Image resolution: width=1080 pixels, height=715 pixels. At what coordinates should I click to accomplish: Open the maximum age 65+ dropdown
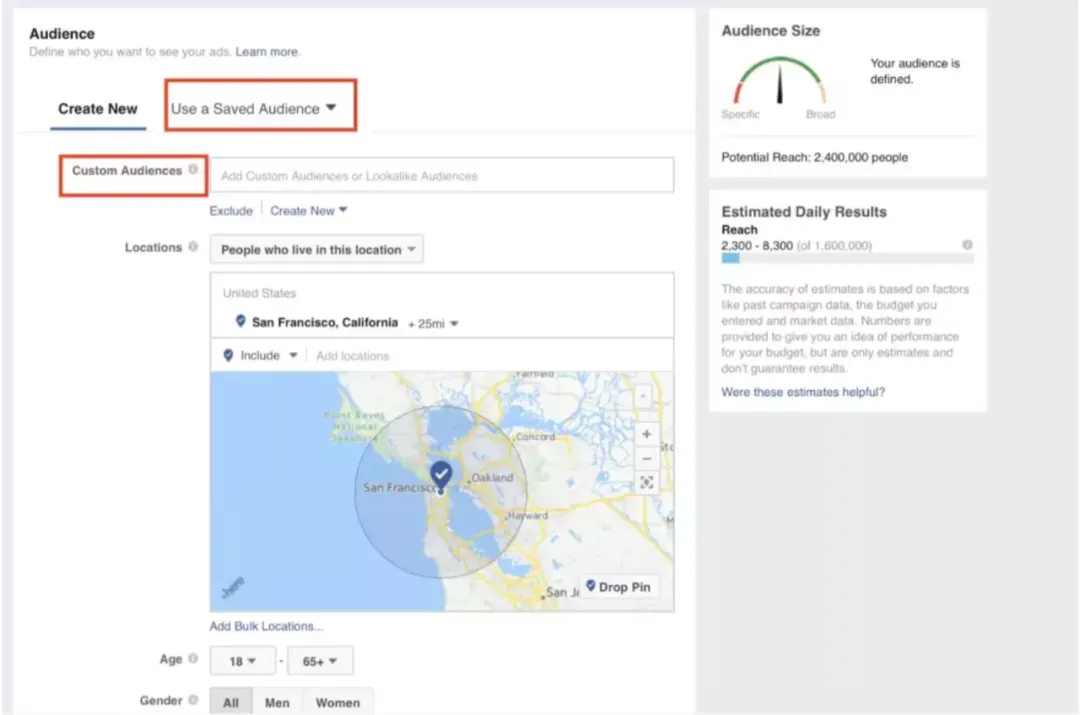coord(320,661)
